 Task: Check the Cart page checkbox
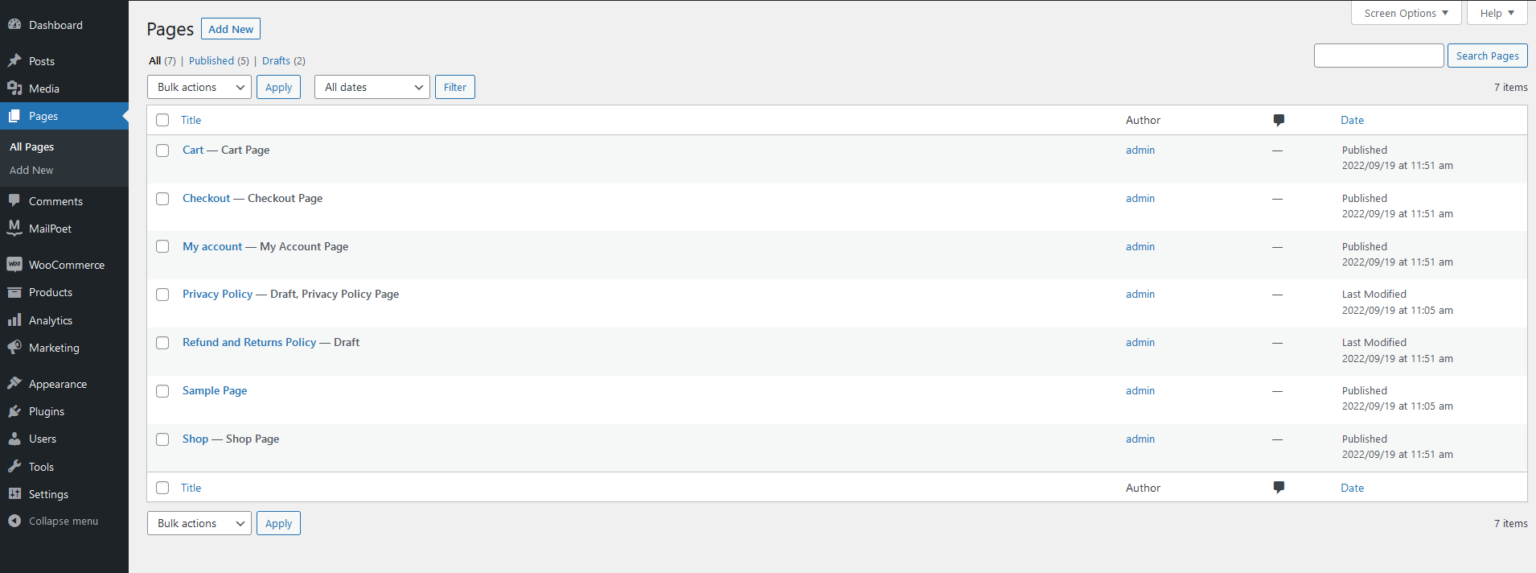click(162, 151)
